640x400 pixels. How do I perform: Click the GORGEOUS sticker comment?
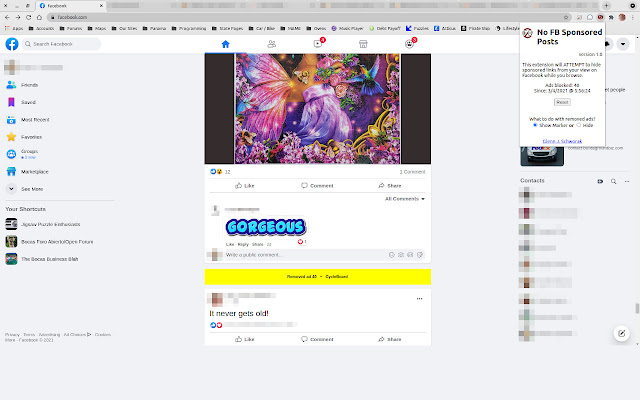pyautogui.click(x=265, y=227)
